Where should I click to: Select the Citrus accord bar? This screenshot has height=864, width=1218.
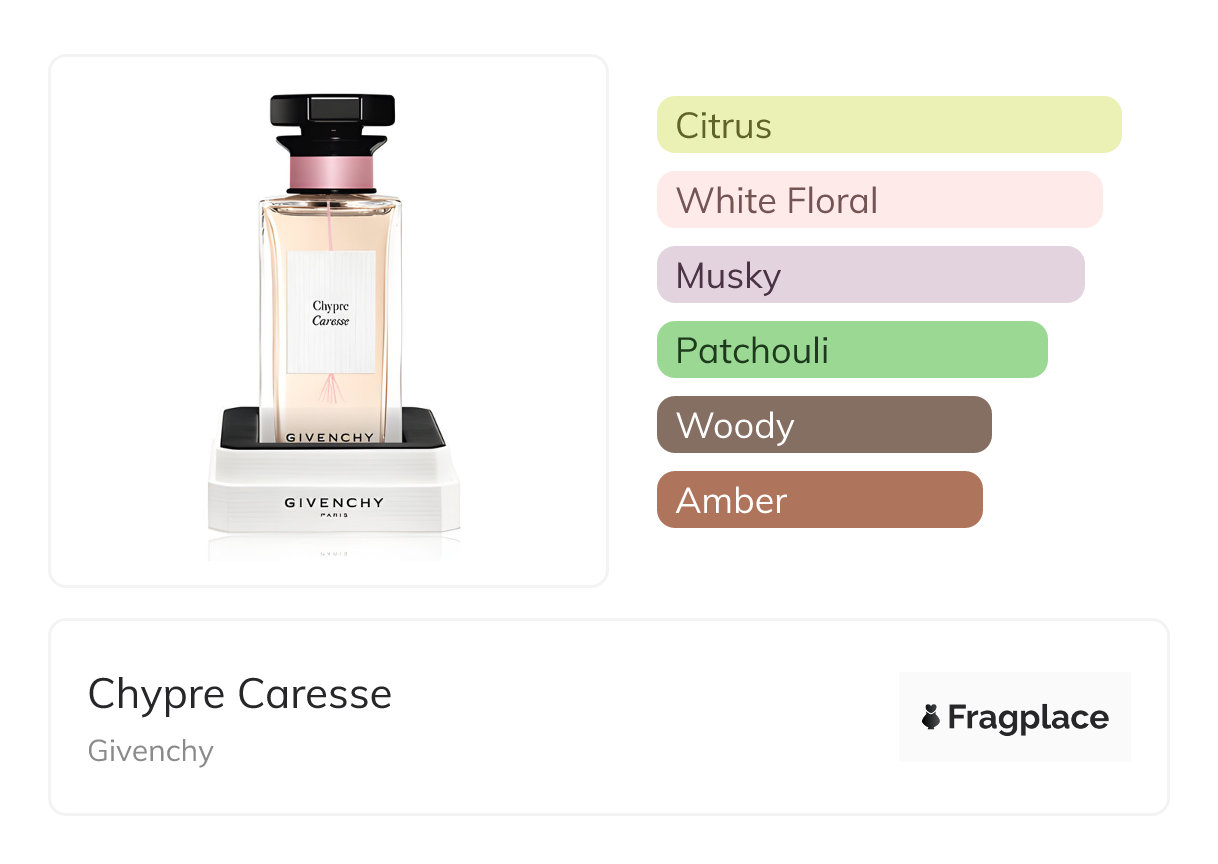coord(888,125)
